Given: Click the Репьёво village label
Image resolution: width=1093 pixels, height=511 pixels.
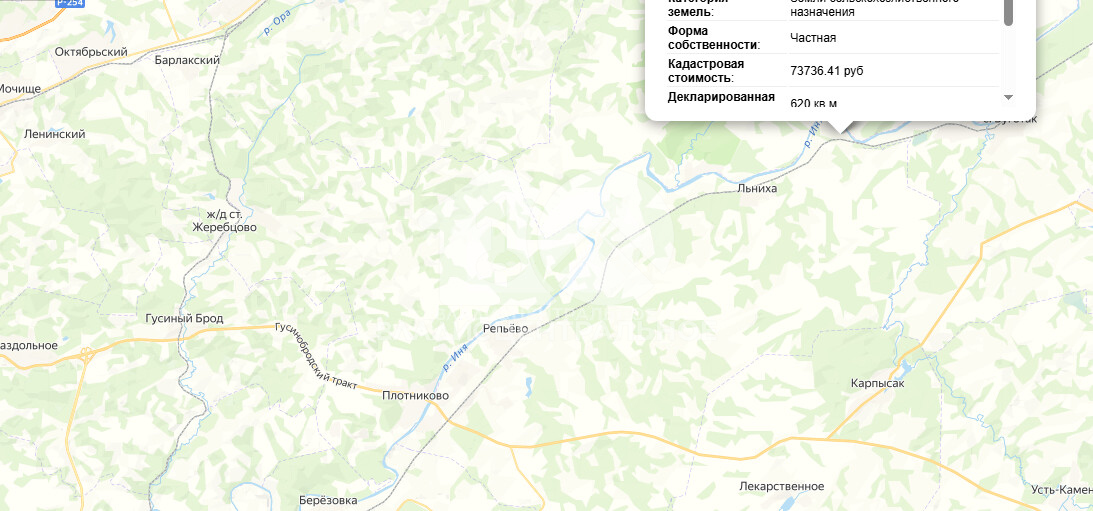Looking at the screenshot, I should point(506,328).
